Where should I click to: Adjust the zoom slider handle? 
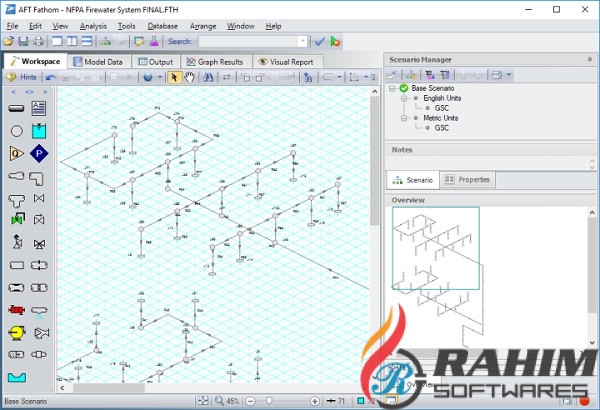[269, 401]
